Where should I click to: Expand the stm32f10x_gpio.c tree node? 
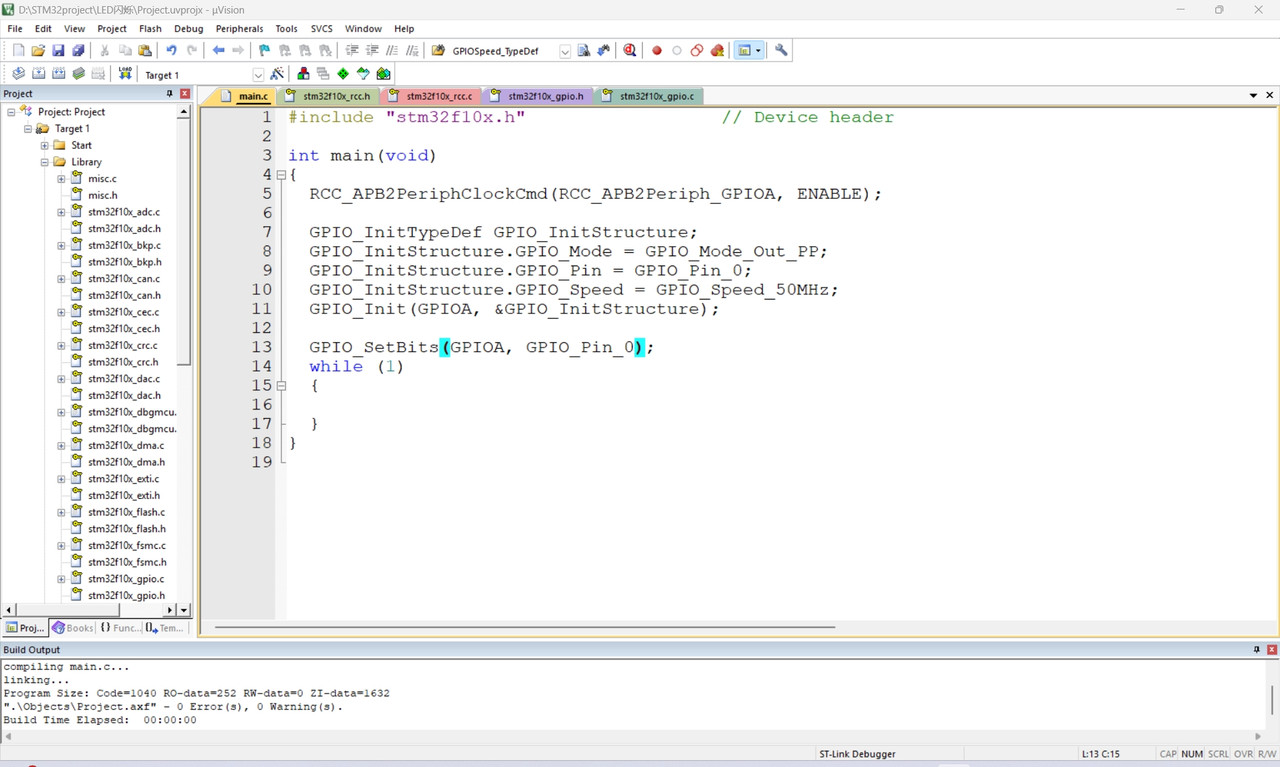(x=61, y=579)
